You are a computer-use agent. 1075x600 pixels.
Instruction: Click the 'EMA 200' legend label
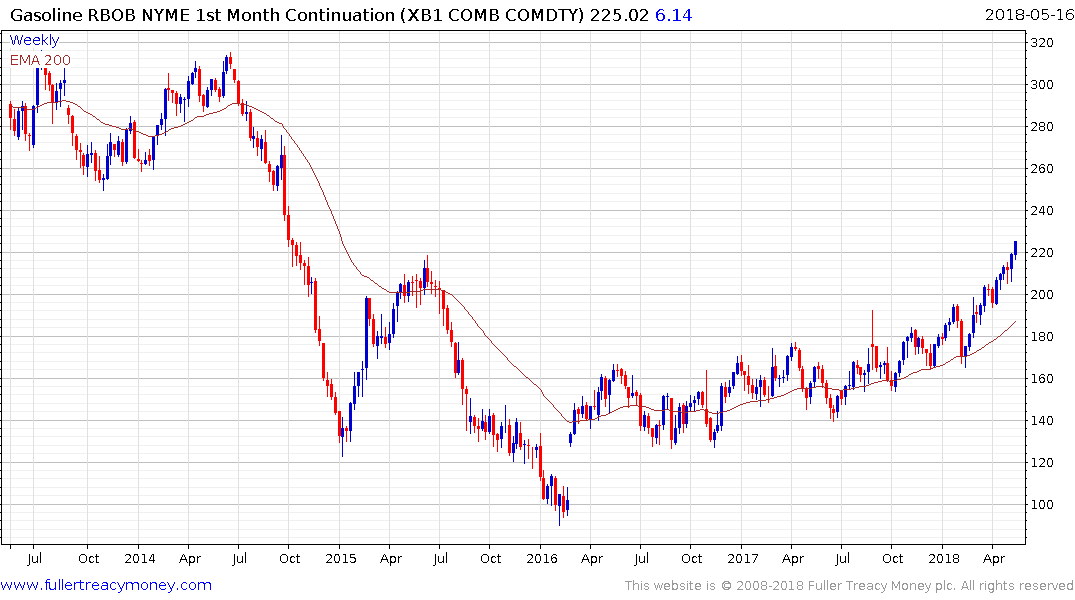(40, 60)
